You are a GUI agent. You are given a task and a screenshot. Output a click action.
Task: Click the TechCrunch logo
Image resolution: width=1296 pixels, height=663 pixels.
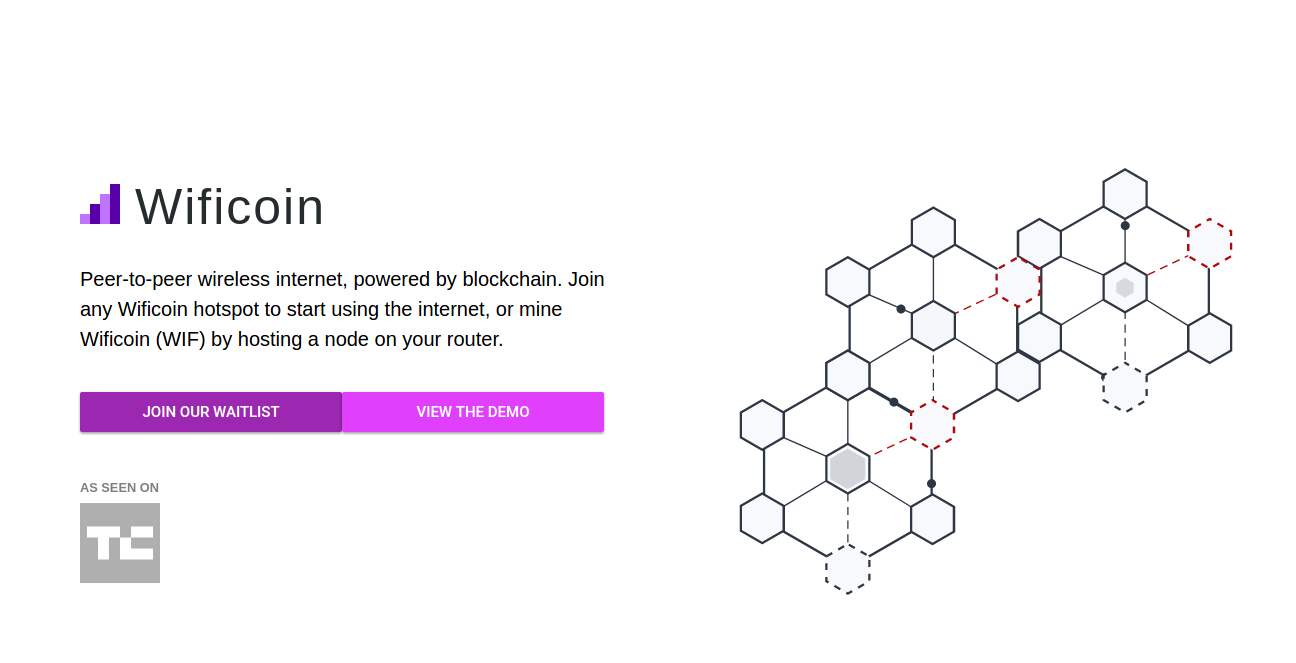pos(120,543)
